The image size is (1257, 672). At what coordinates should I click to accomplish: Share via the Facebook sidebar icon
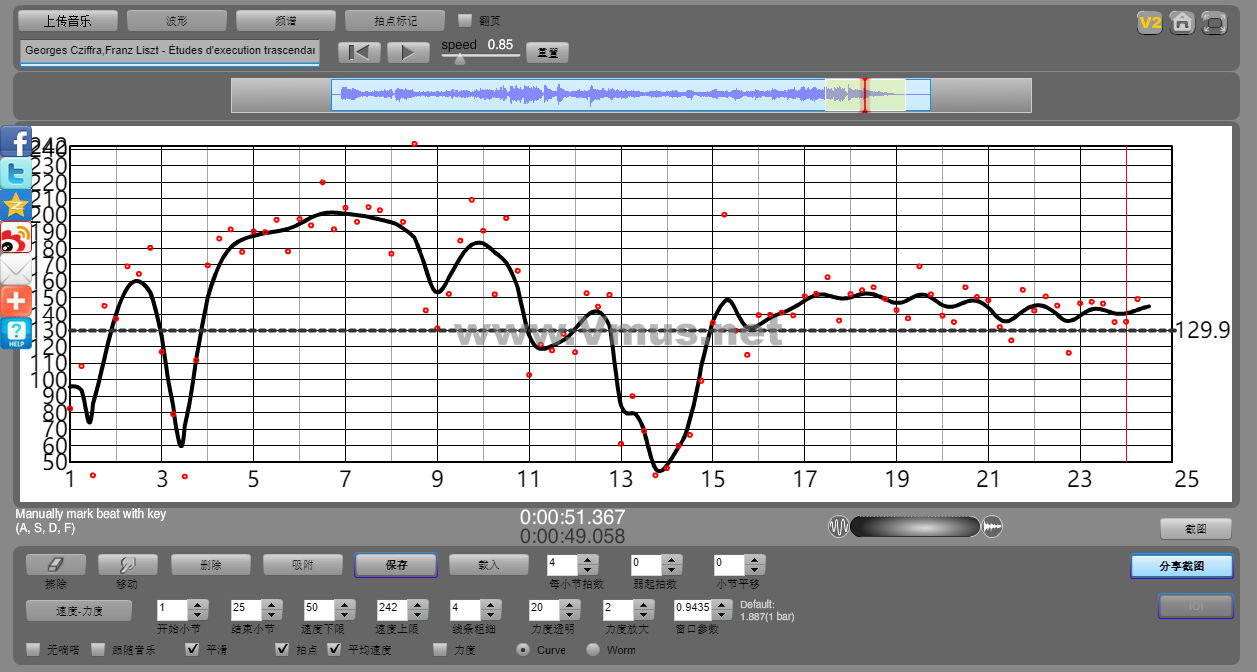[16, 142]
